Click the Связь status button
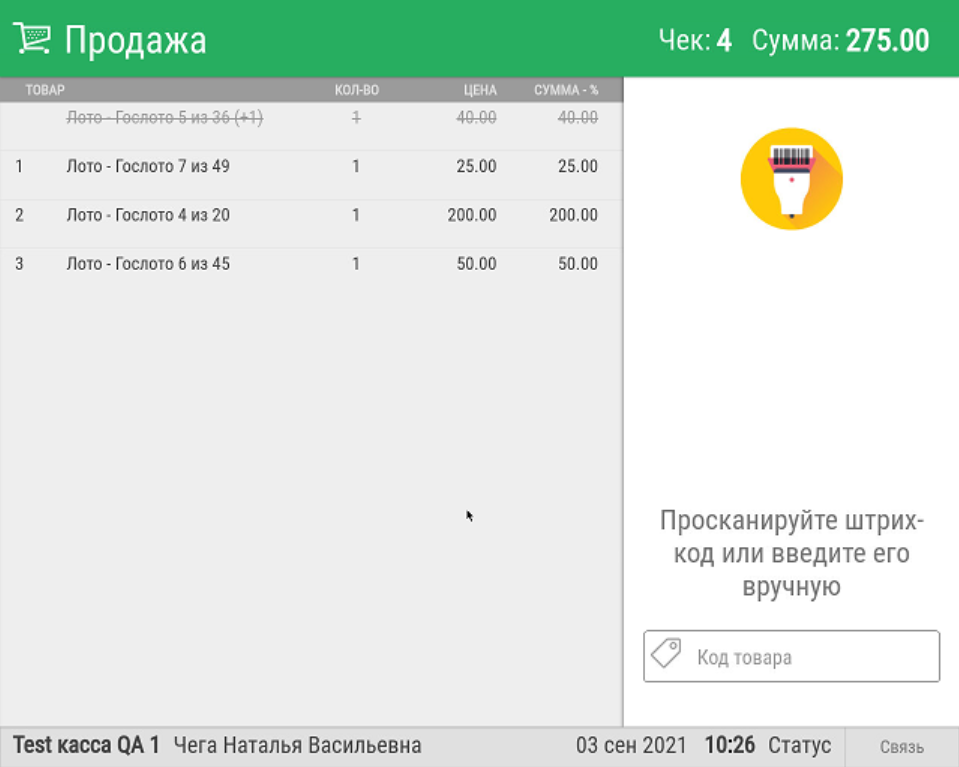Screen dimensions: 959x767 [x=902, y=747]
